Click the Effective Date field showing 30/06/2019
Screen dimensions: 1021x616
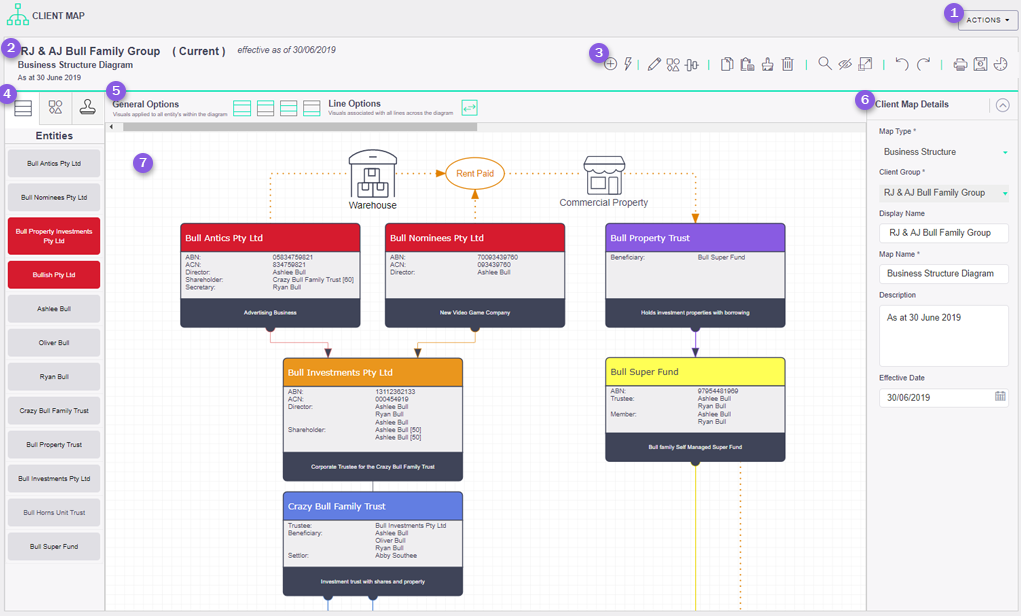click(x=944, y=397)
